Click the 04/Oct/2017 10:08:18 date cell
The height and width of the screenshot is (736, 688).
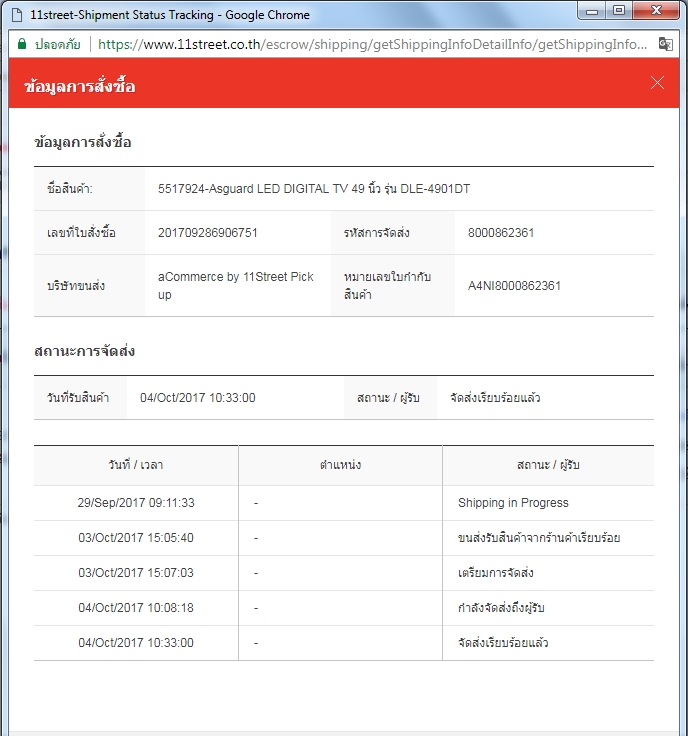click(x=136, y=608)
